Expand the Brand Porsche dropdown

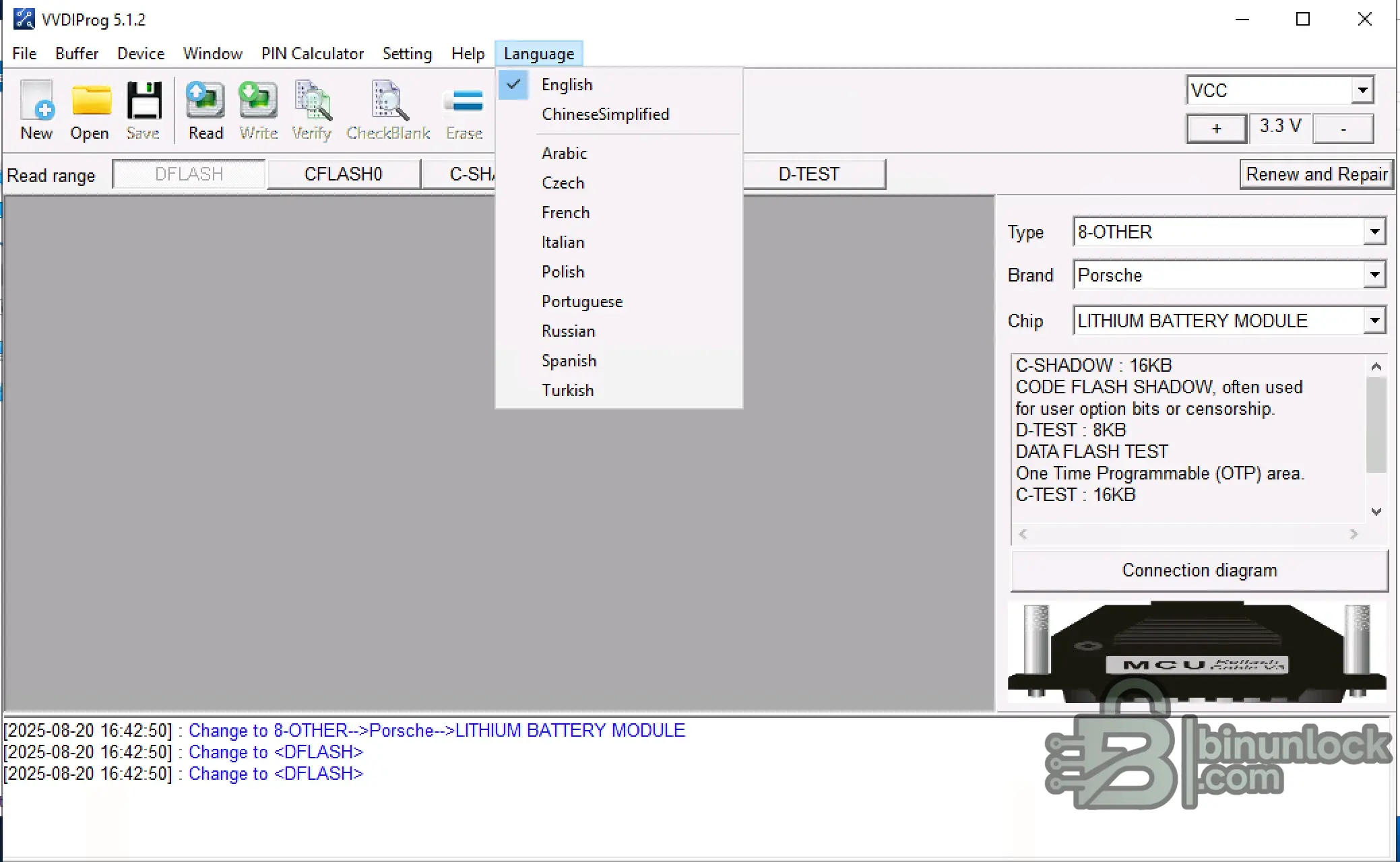coord(1374,275)
